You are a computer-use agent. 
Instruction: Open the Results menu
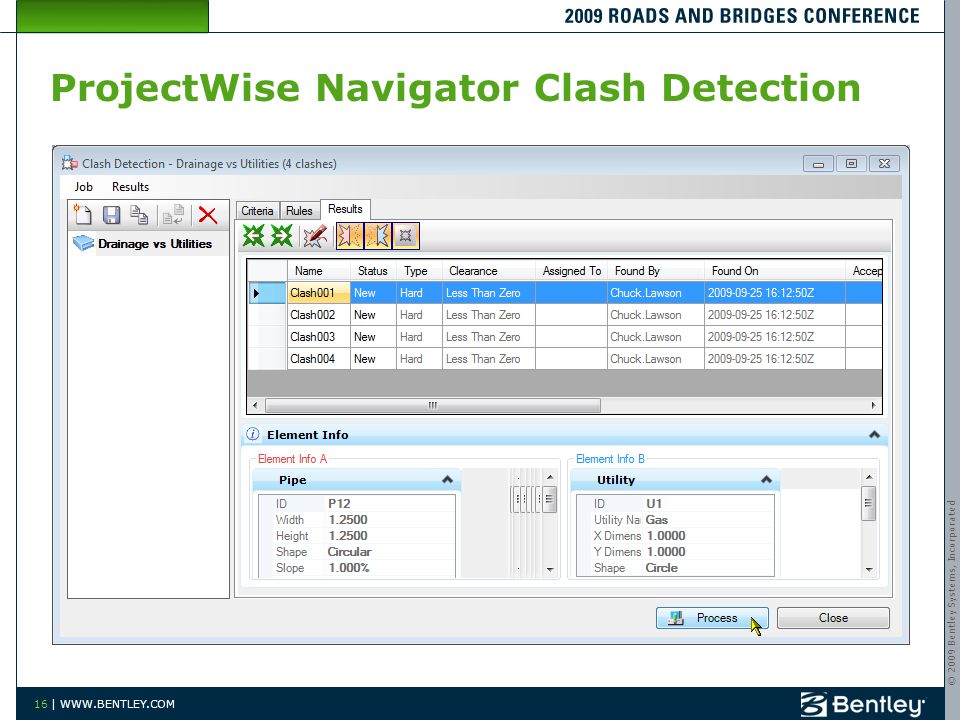[130, 187]
